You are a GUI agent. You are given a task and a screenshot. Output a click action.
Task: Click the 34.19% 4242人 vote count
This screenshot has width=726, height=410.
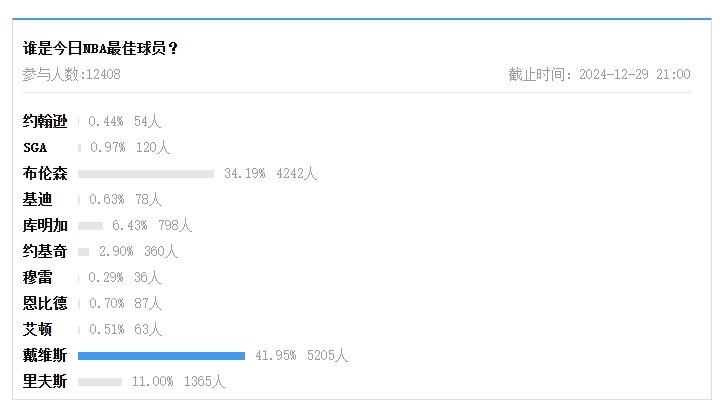270,174
